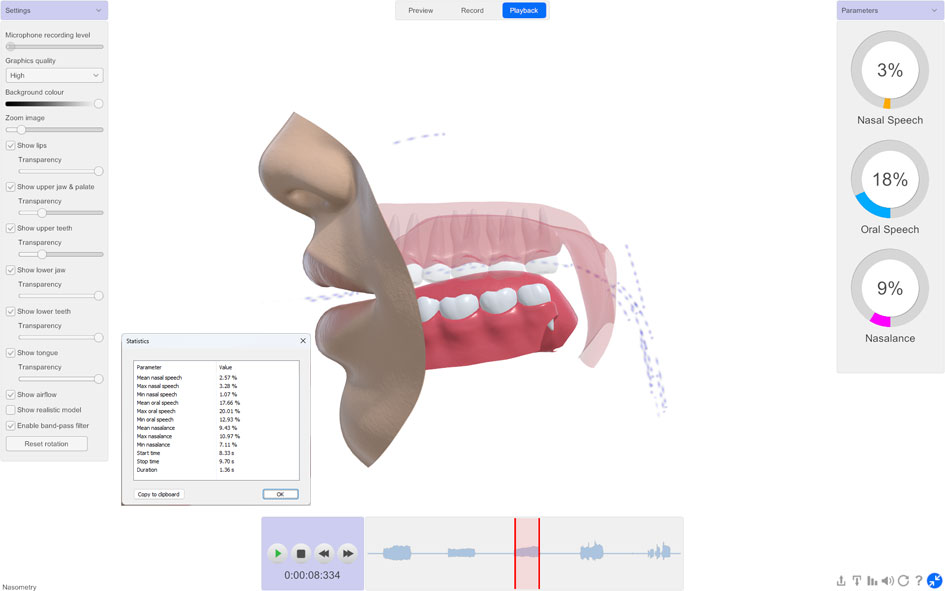The image size is (945, 591).
Task: Click Copy to clipboard in Statistics dialog
Action: point(159,494)
